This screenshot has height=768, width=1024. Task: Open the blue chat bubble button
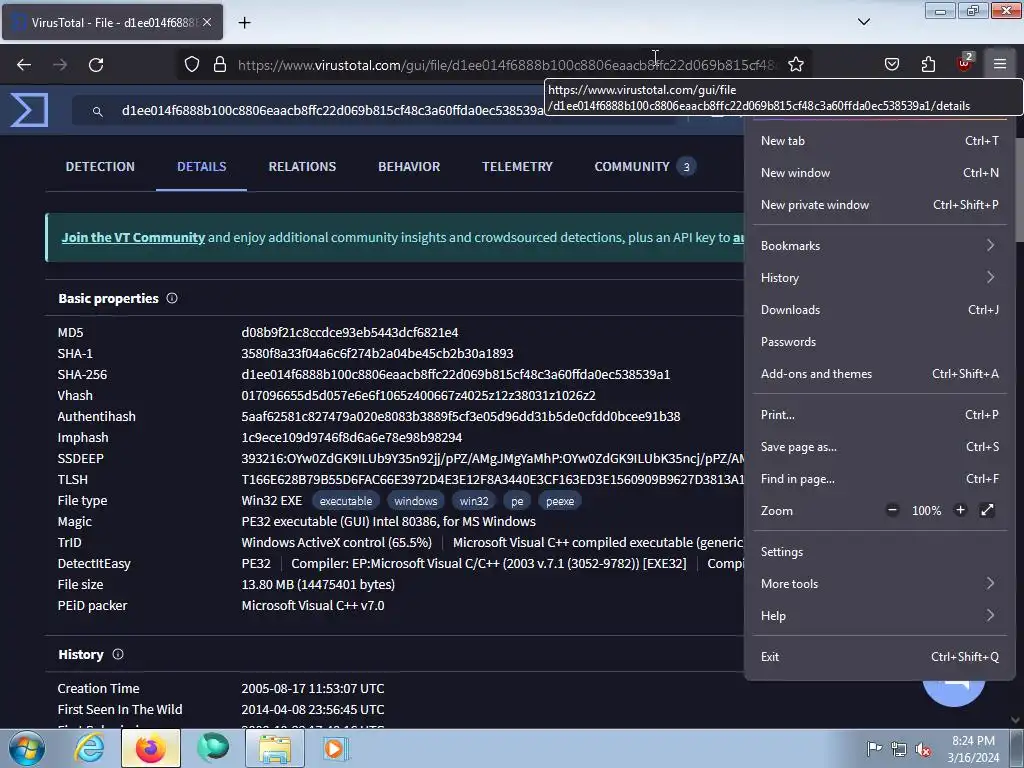pyautogui.click(x=953, y=692)
